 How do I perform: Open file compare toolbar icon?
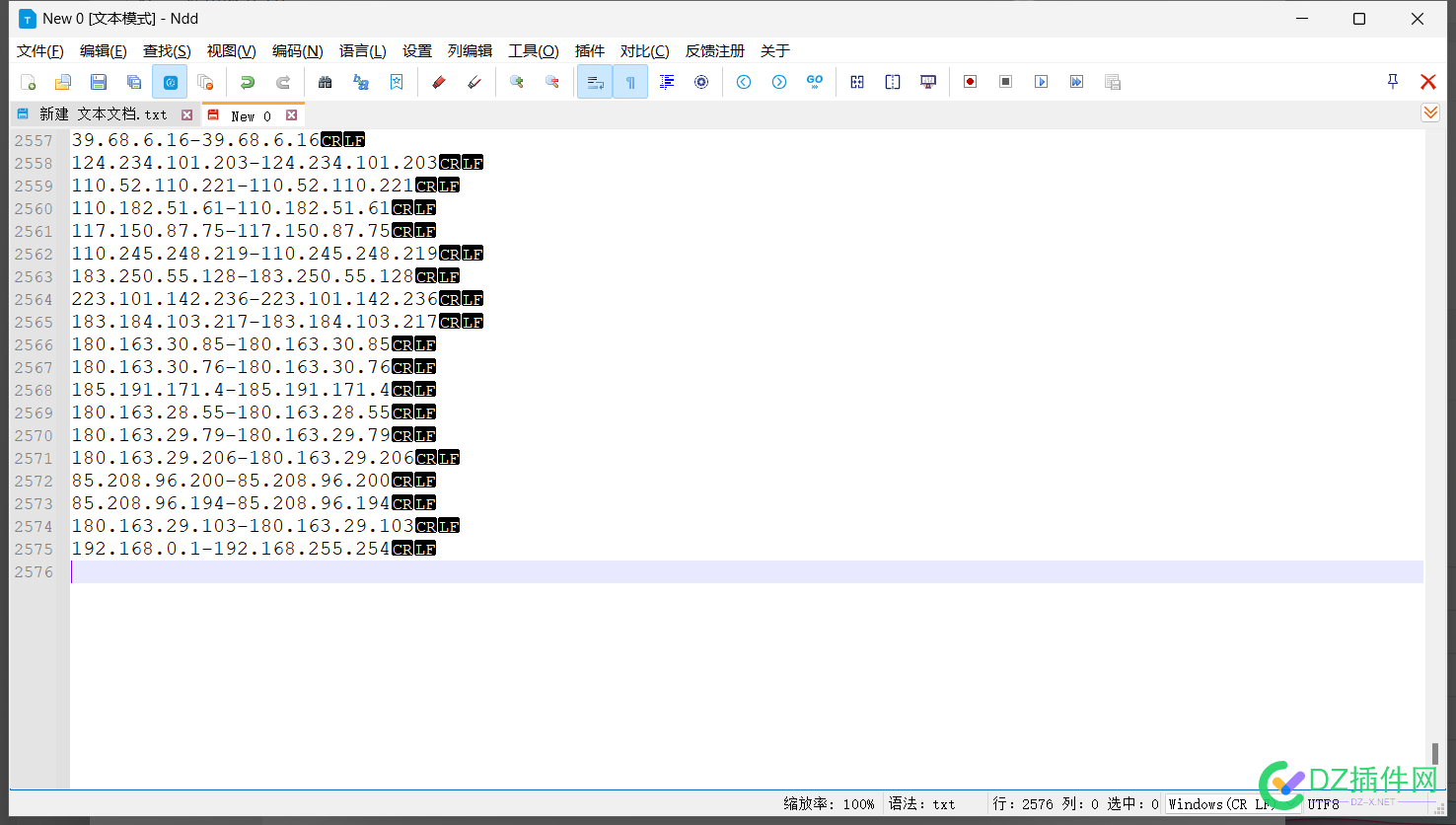pyautogui.click(x=857, y=82)
